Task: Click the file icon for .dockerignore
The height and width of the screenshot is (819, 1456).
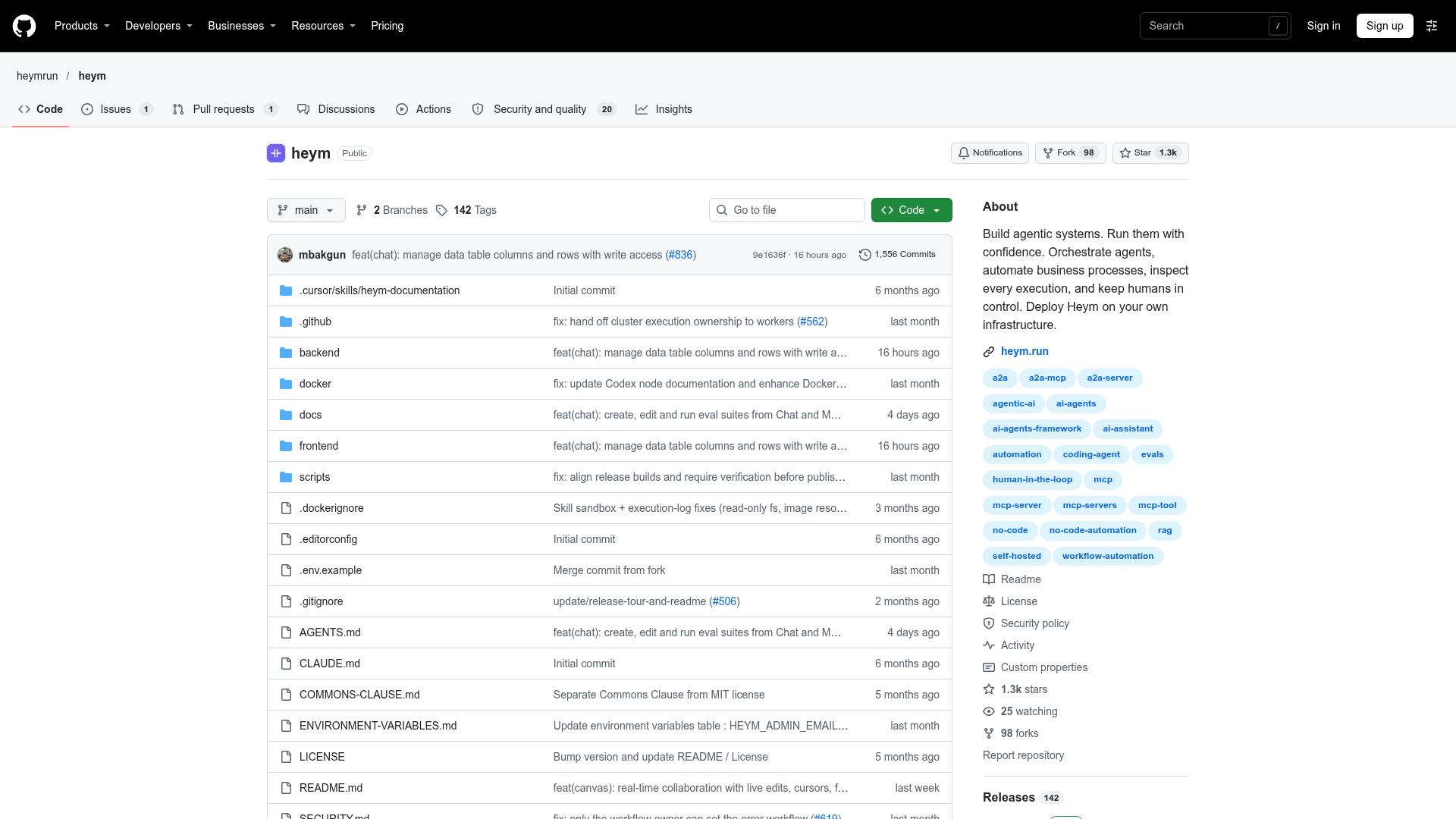Action: tap(286, 508)
